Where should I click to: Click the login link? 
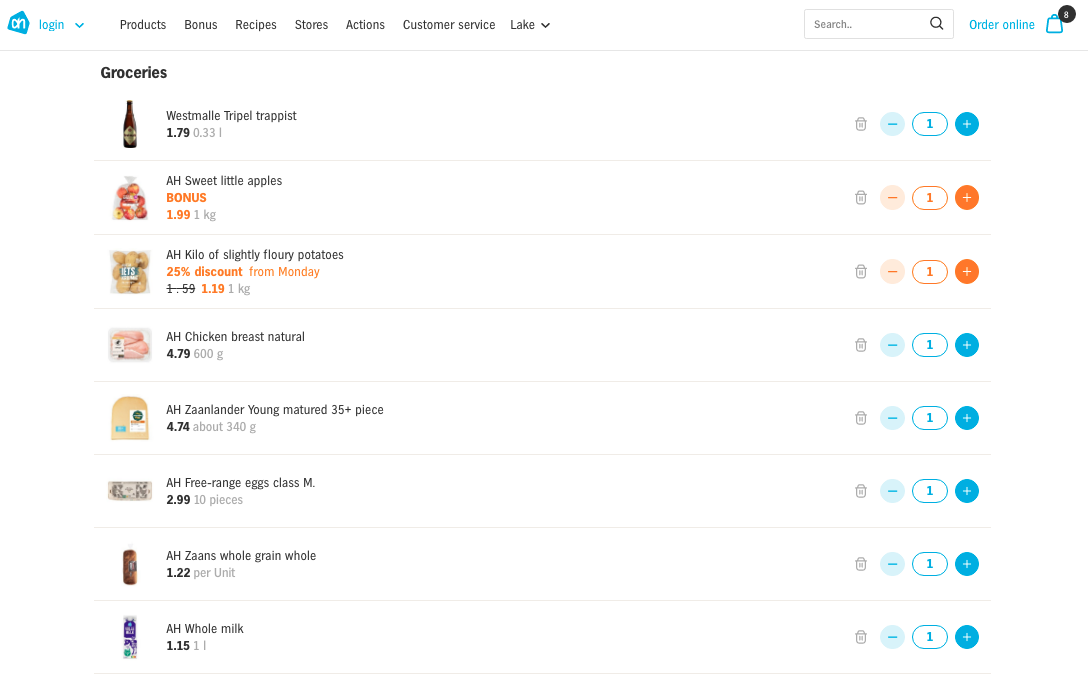(x=51, y=25)
